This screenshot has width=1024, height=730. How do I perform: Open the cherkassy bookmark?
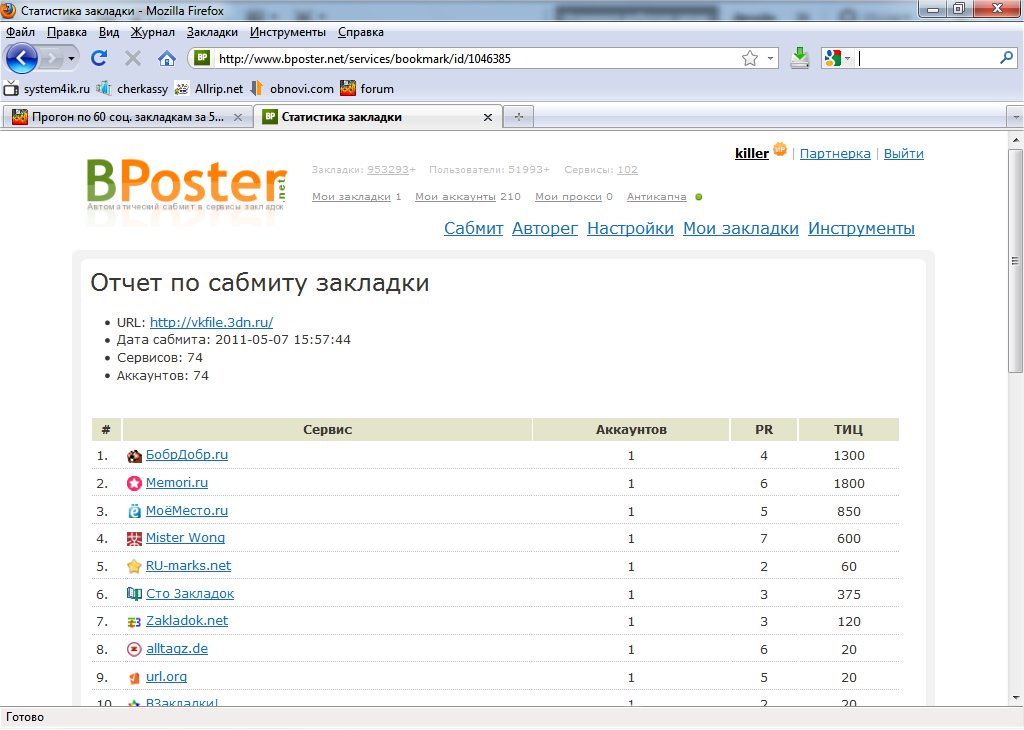tap(132, 89)
